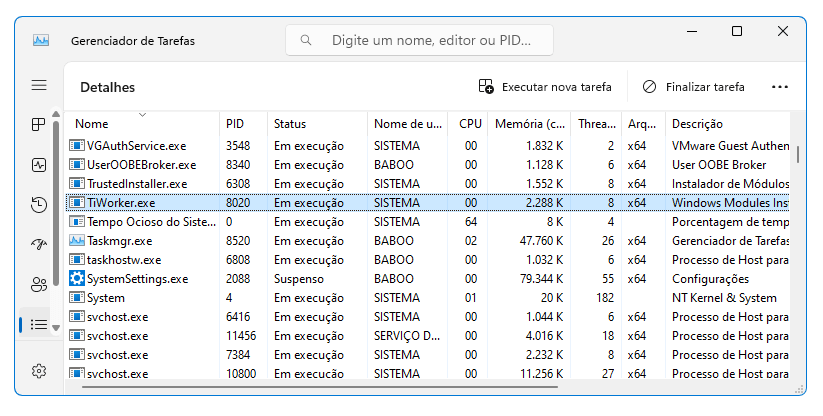Open the App history icon in sidebar
Screen dimensions: 823x416
[x=39, y=205]
